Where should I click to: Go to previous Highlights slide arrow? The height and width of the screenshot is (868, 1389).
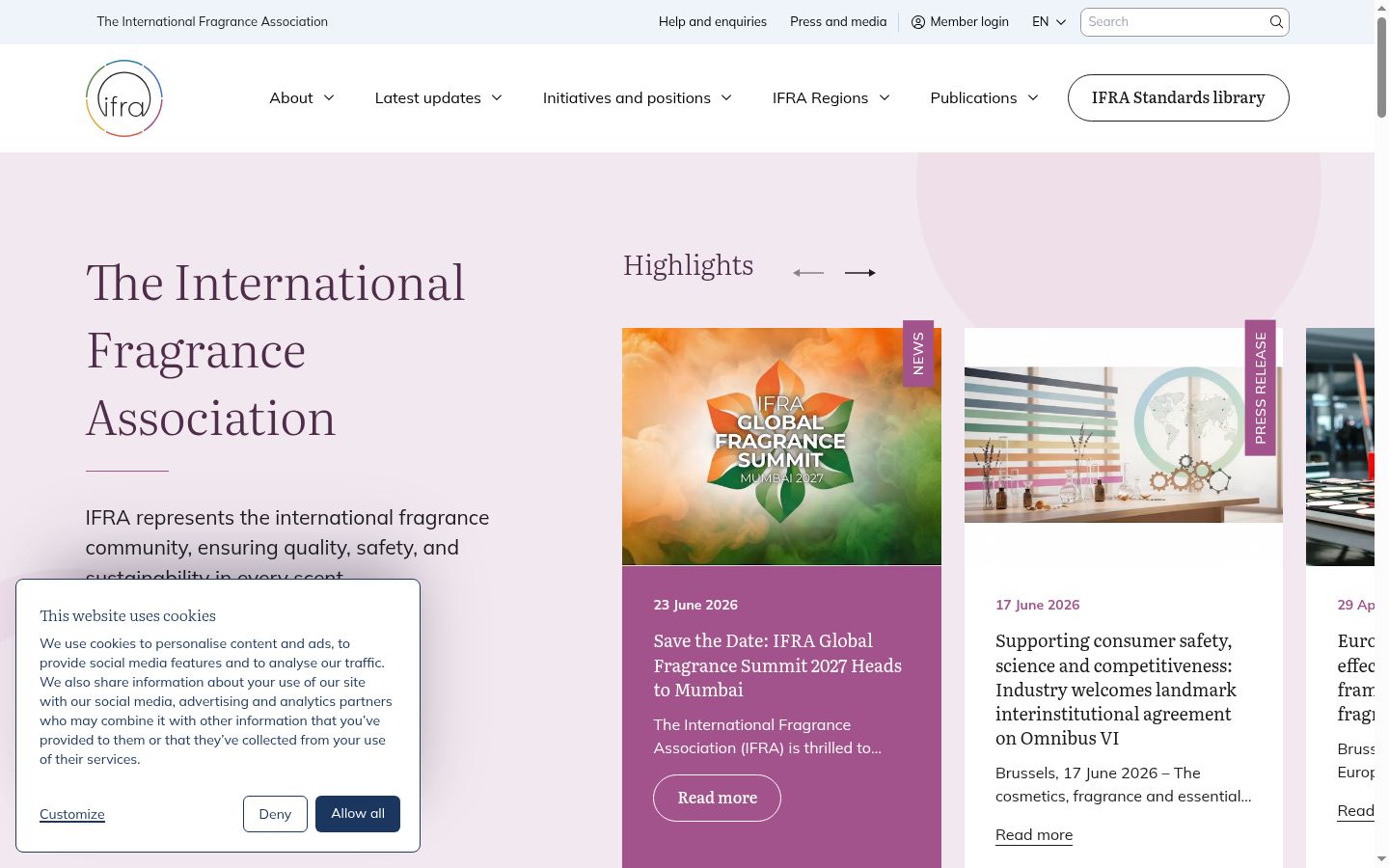808,273
